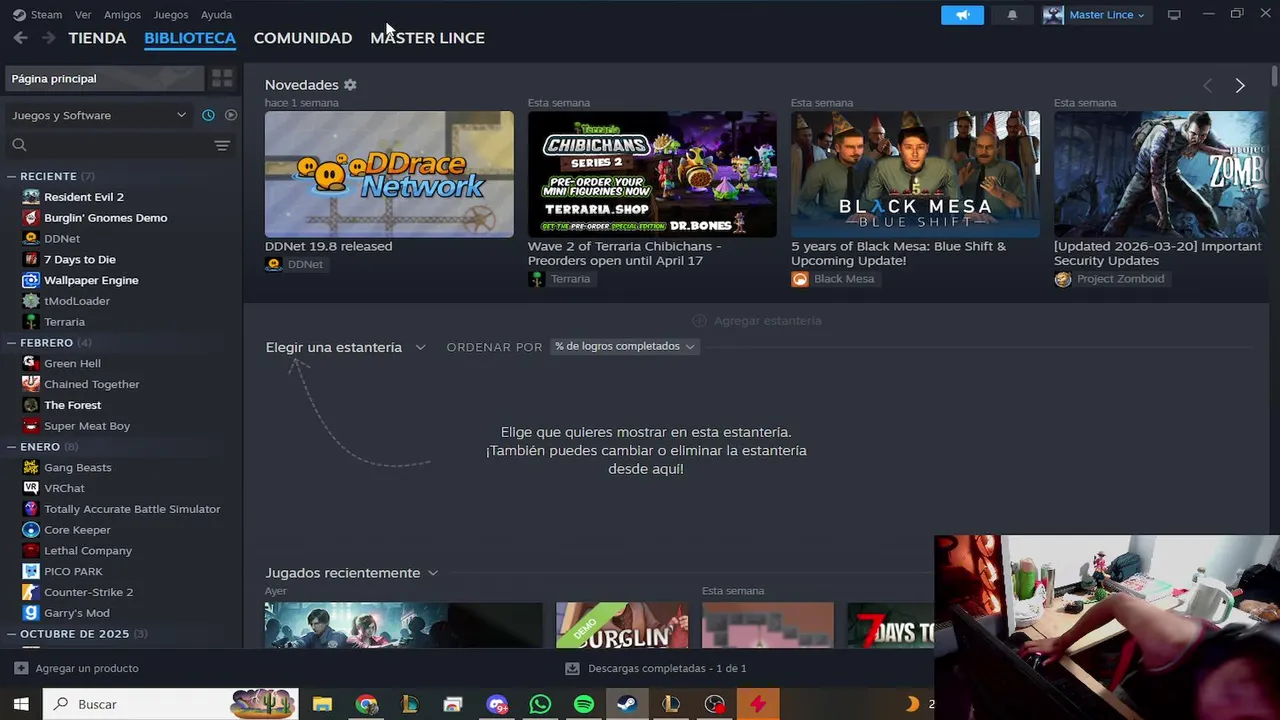Open the Elegir una estantería dropdown
Screen dimensions: 1280x720
tap(345, 347)
